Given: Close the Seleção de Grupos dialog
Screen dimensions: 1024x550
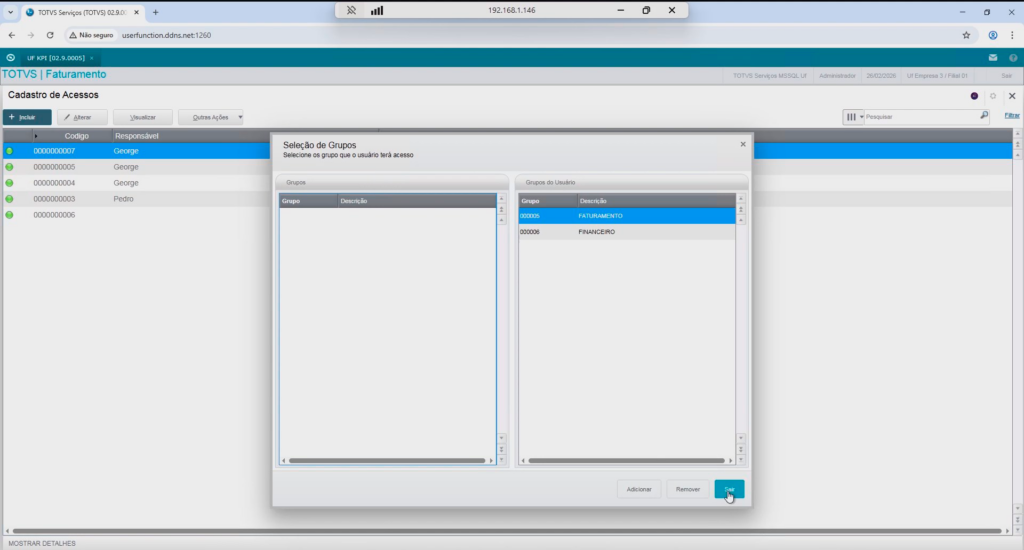Looking at the screenshot, I should coord(743,144).
